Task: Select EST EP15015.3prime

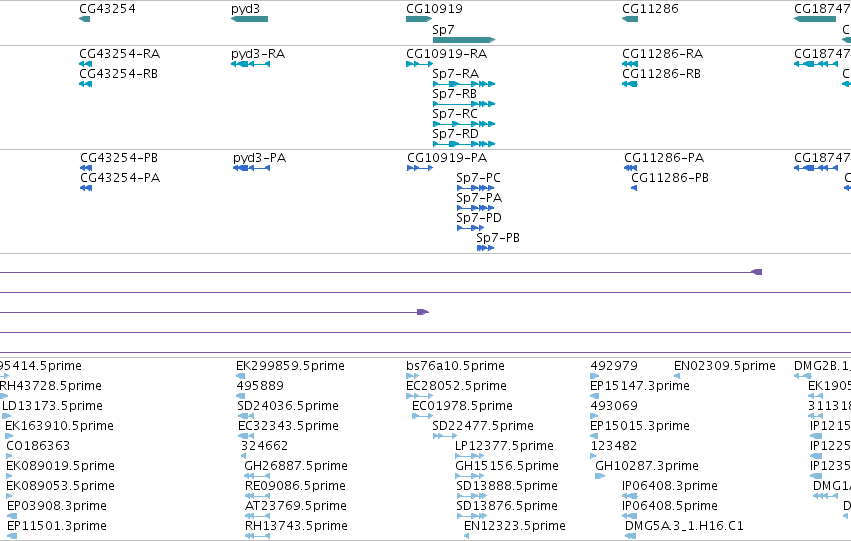Action: [x=640, y=426]
